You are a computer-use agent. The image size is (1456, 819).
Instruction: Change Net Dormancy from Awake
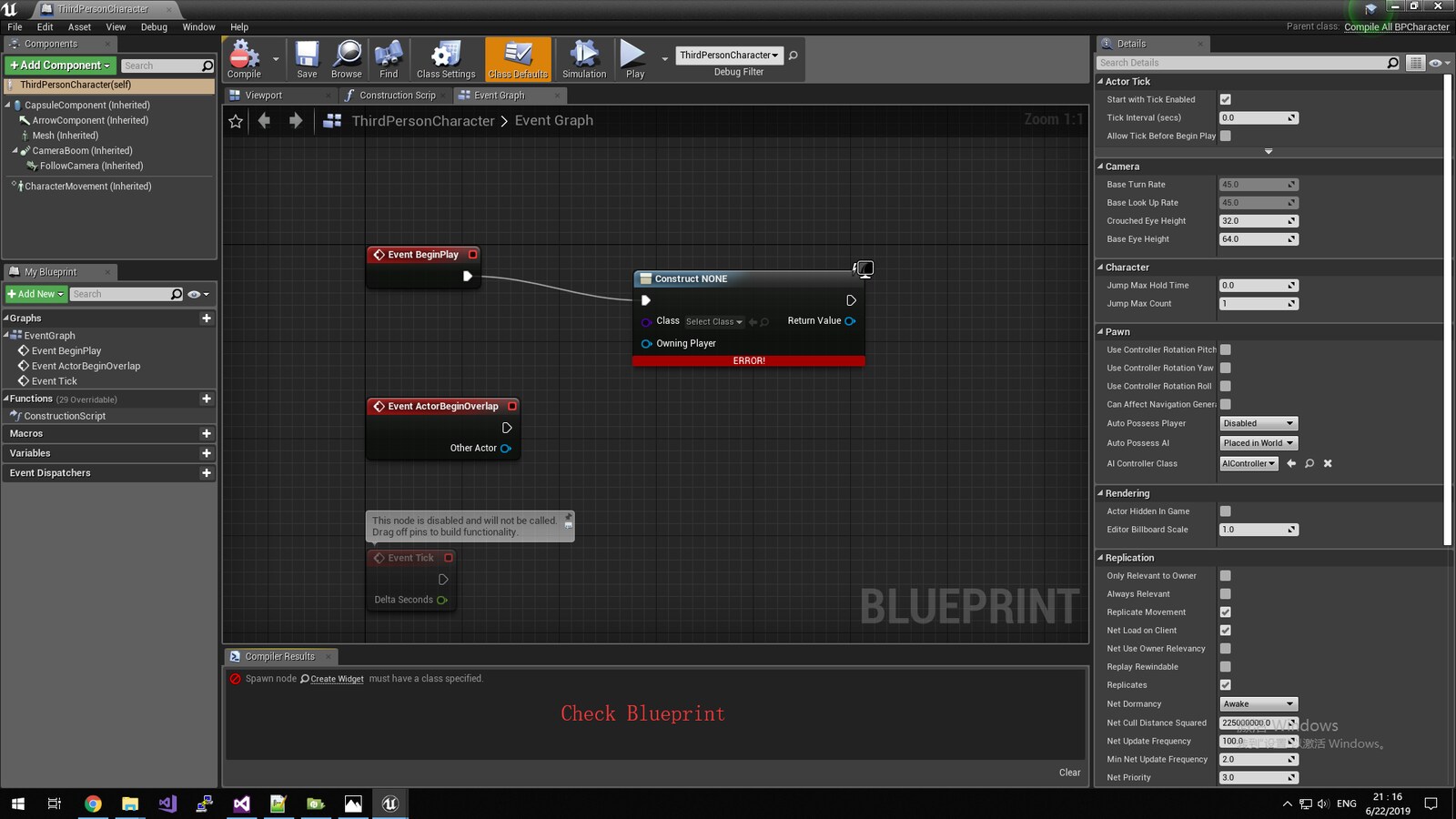point(1259,703)
